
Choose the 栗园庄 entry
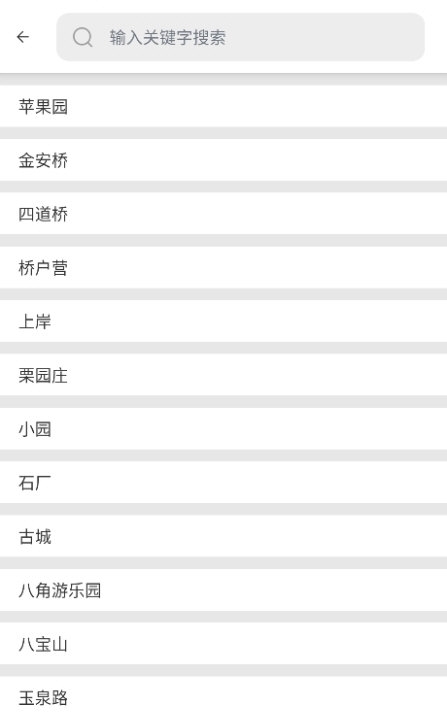click(x=224, y=375)
